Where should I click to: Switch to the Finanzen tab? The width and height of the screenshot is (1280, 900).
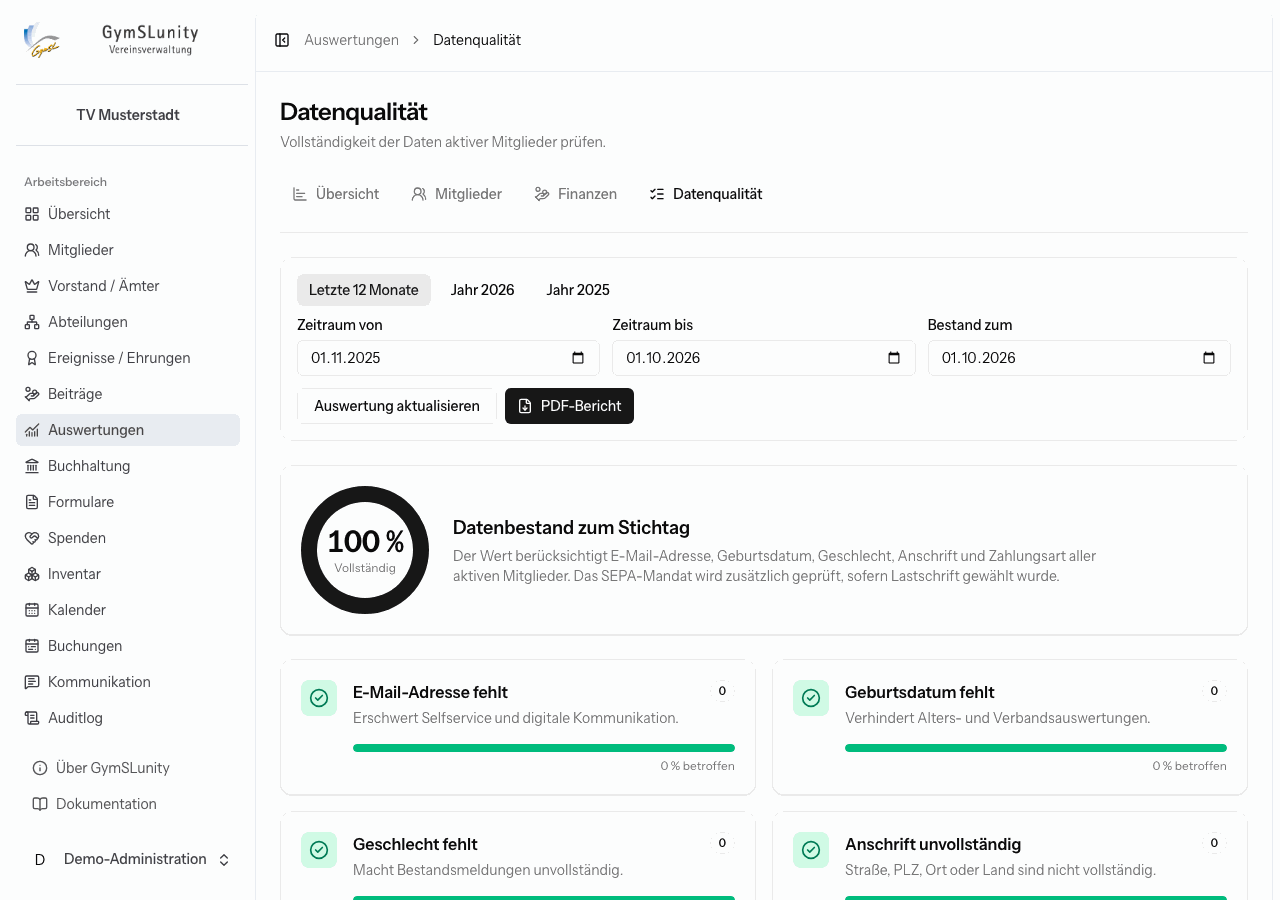tap(575, 194)
